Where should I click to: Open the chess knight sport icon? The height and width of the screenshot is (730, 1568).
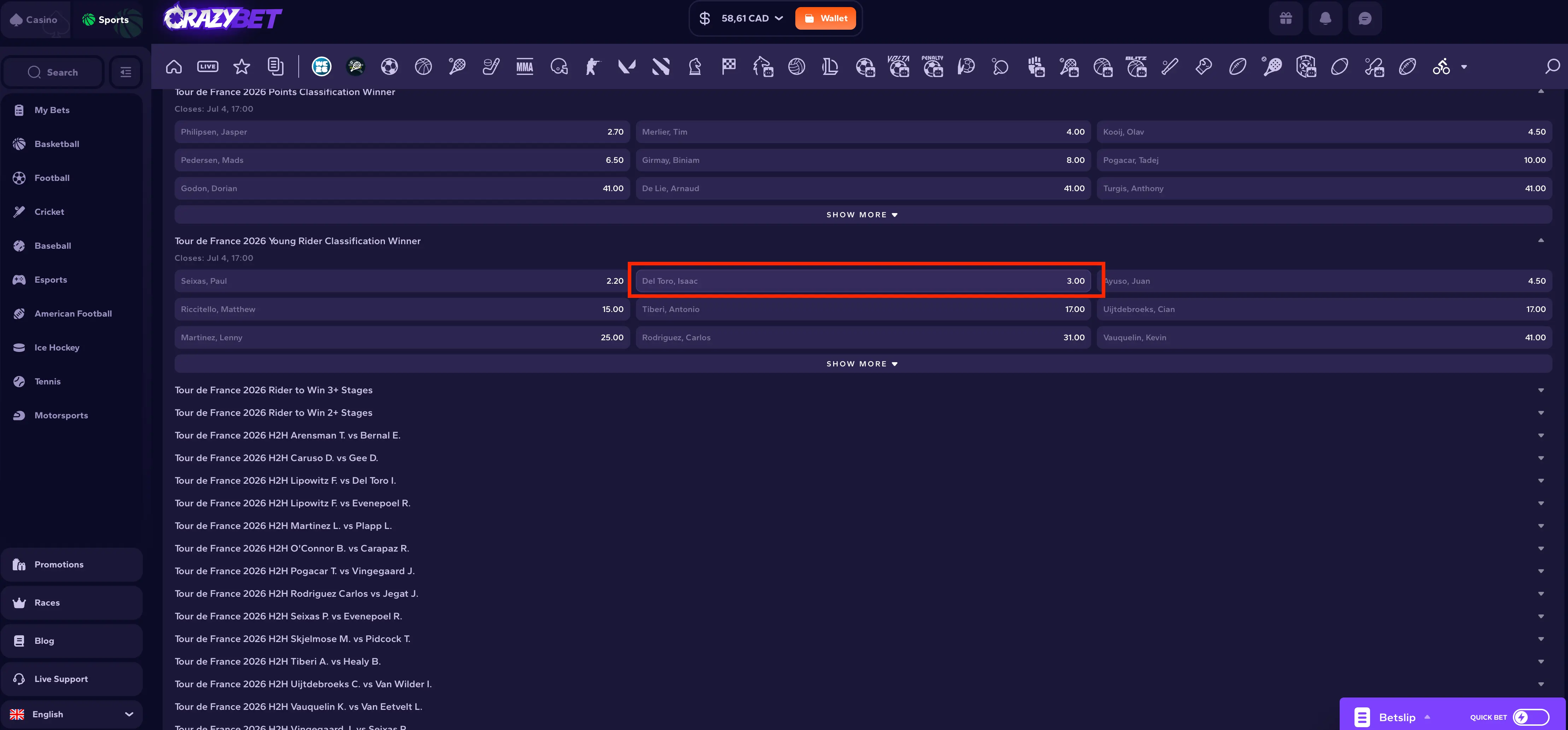pyautogui.click(x=695, y=66)
